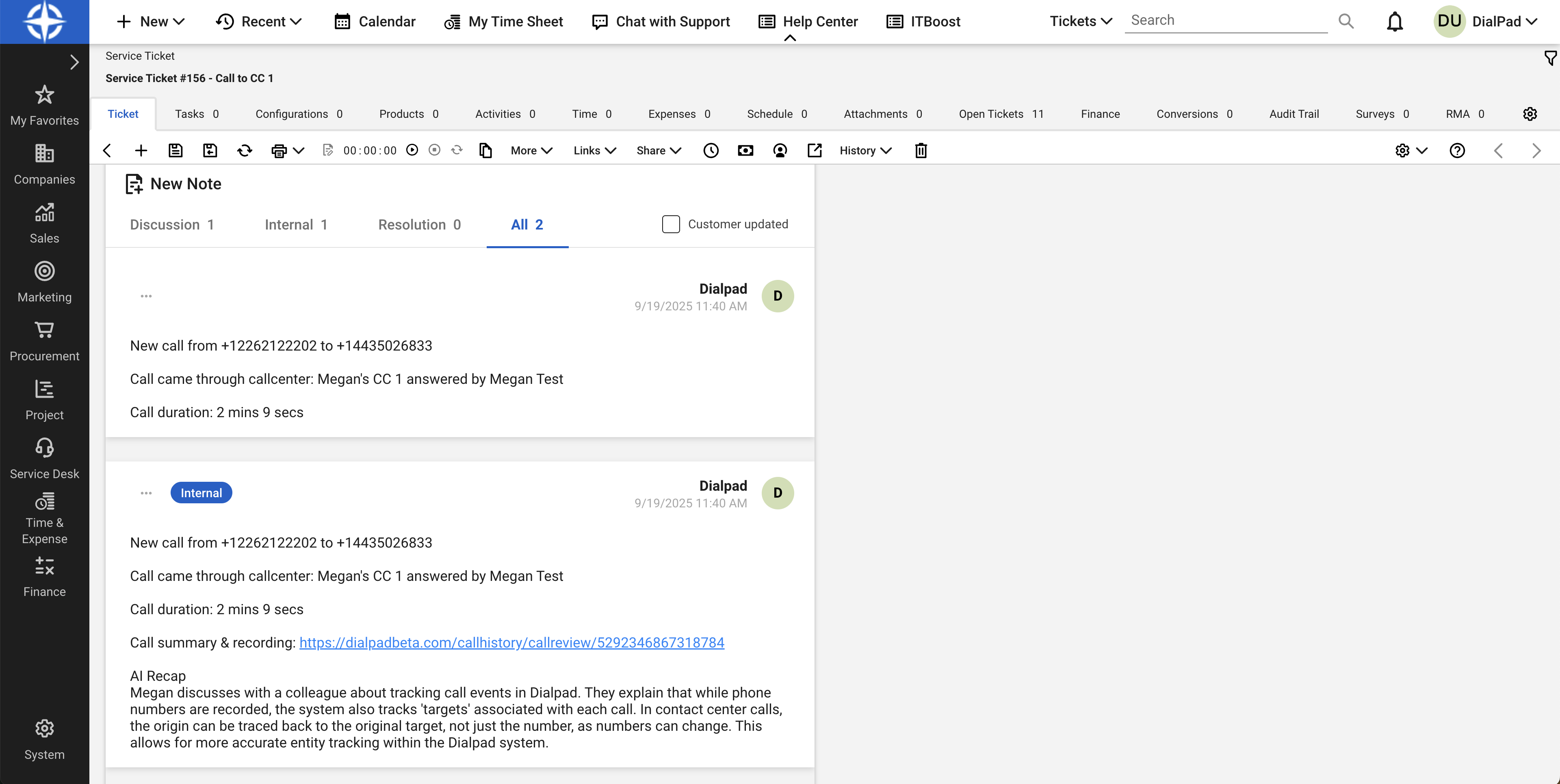Open System settings in sidebar
Image resolution: width=1560 pixels, height=784 pixels.
45,739
